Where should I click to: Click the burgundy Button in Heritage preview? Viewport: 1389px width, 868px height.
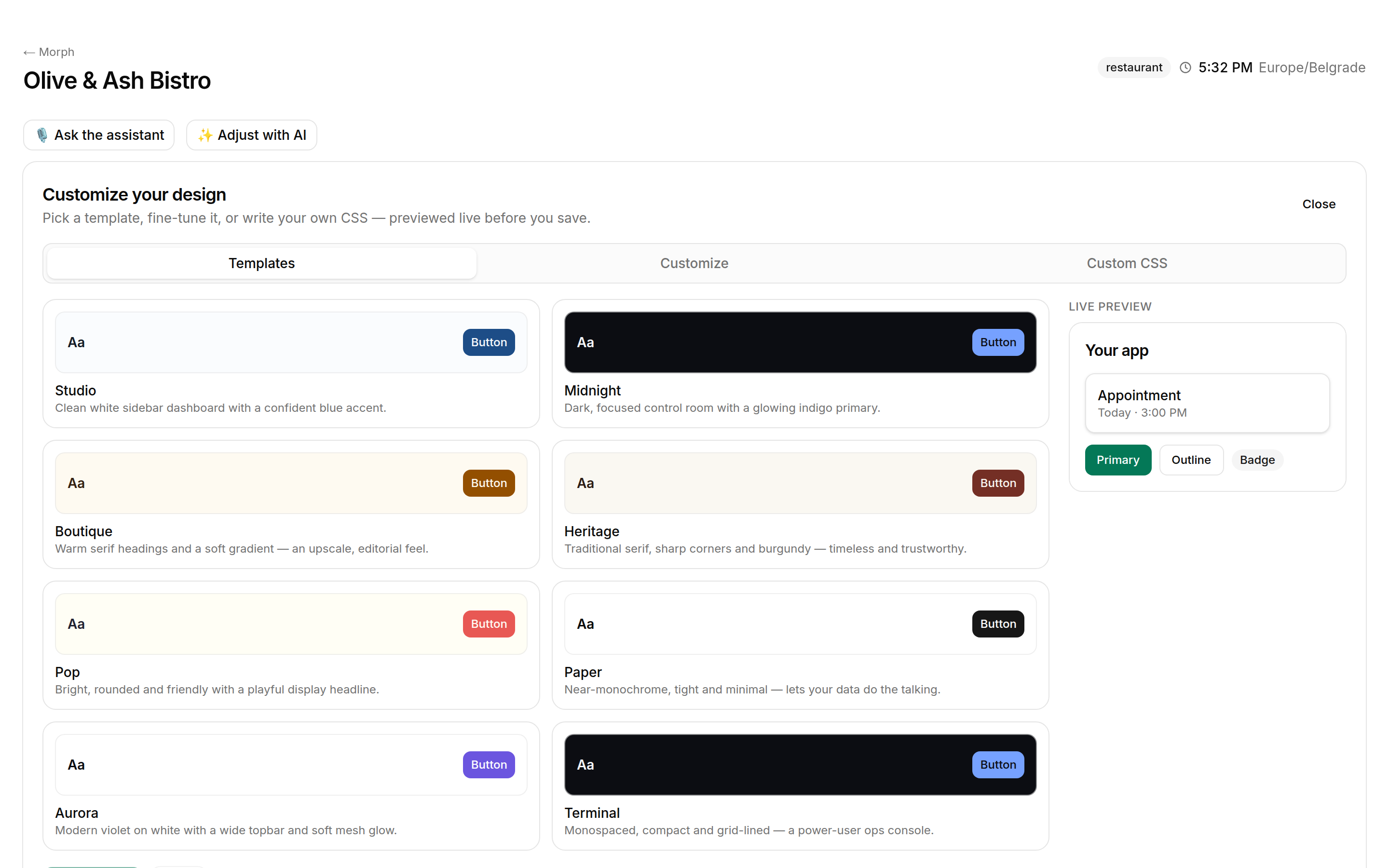click(998, 483)
